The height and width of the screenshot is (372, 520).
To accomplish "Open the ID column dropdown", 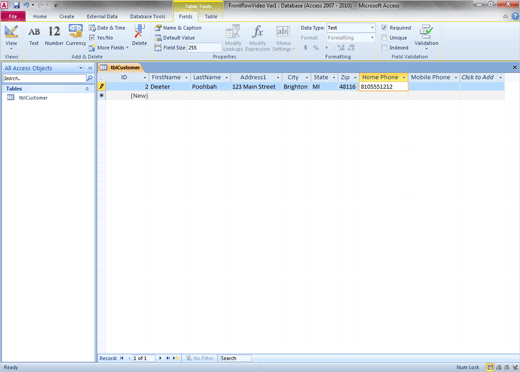I will [145, 77].
